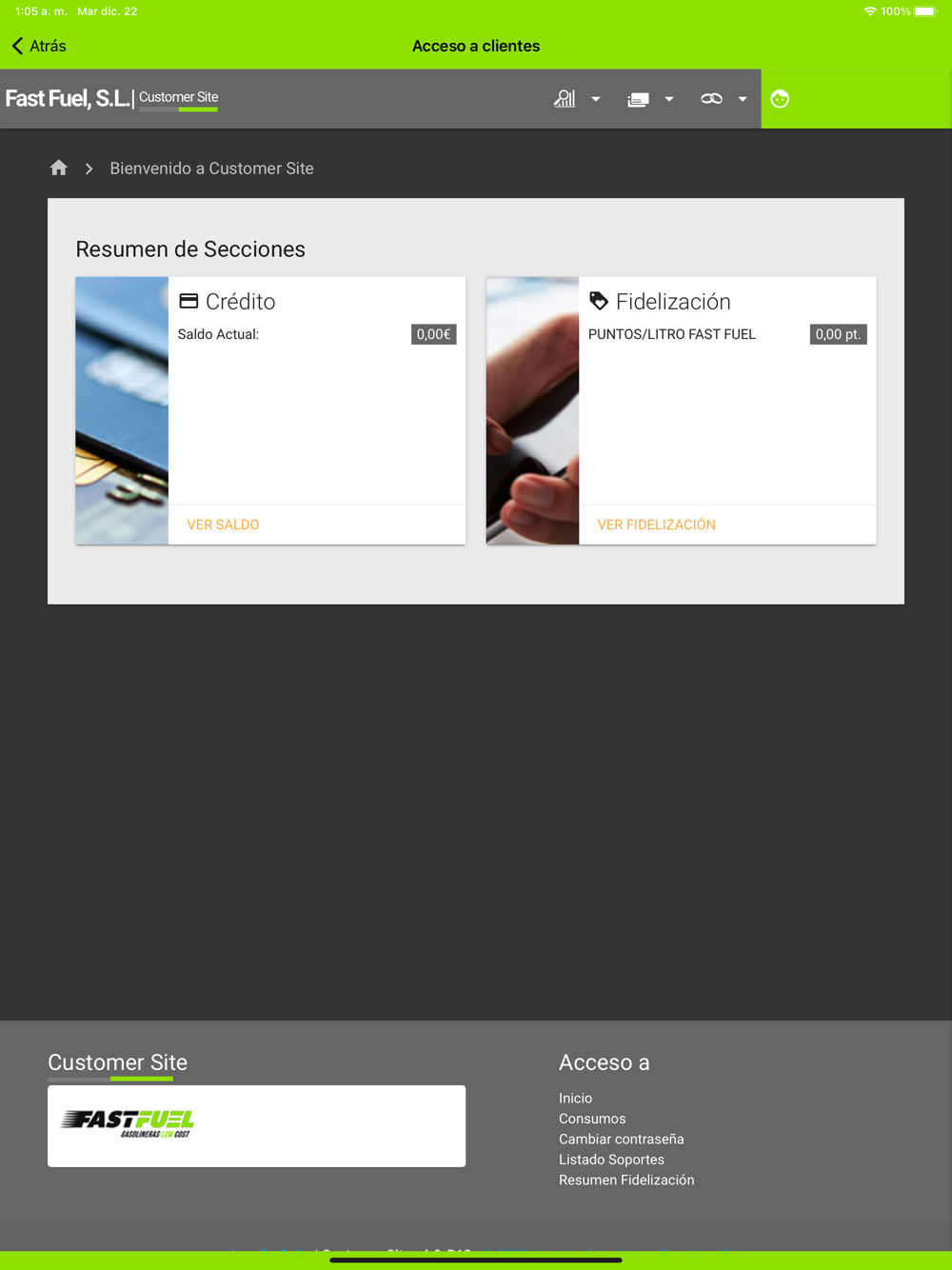Click VER SALDO button
The width and height of the screenshot is (952, 1270).
(x=223, y=525)
